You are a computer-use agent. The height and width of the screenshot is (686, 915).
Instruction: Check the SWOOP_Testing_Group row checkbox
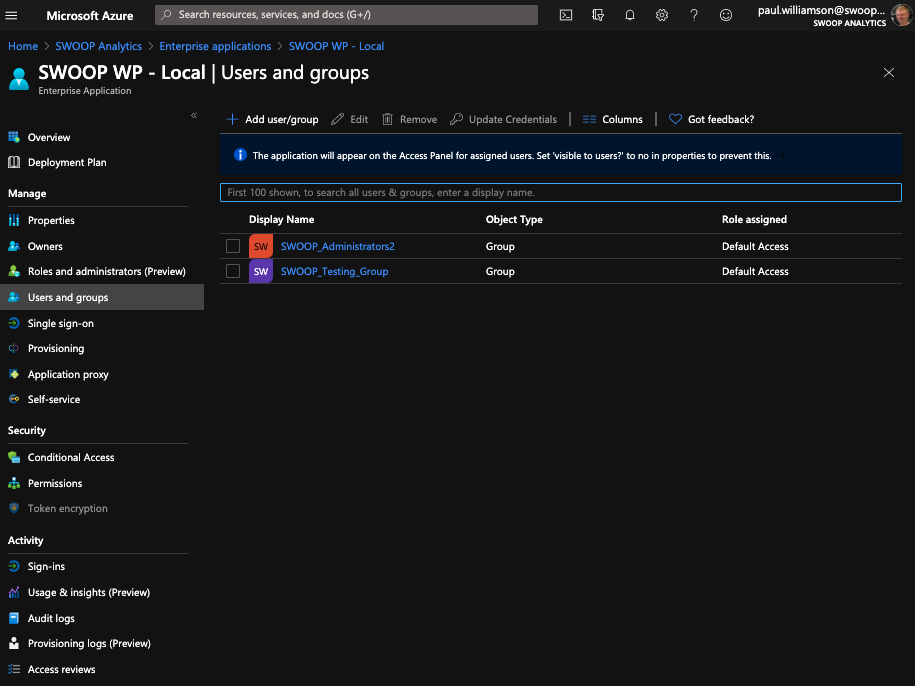tap(233, 271)
